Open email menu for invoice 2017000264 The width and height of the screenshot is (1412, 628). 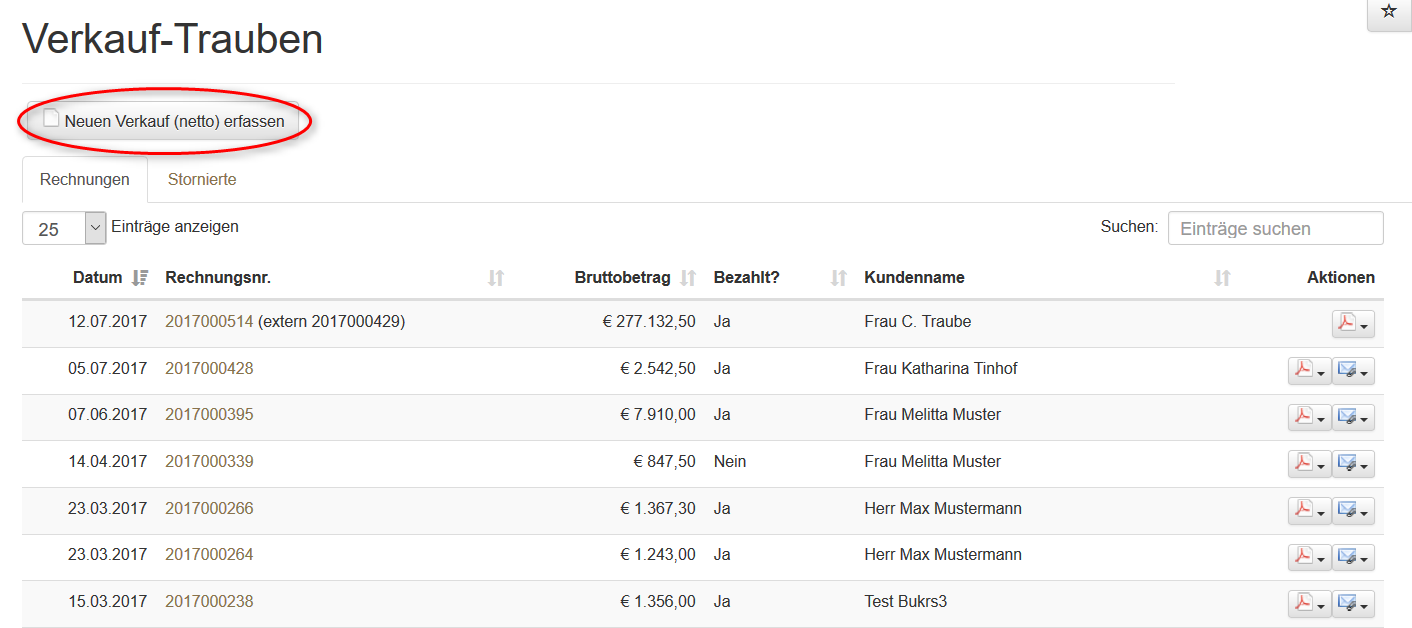pyautogui.click(x=1353, y=557)
